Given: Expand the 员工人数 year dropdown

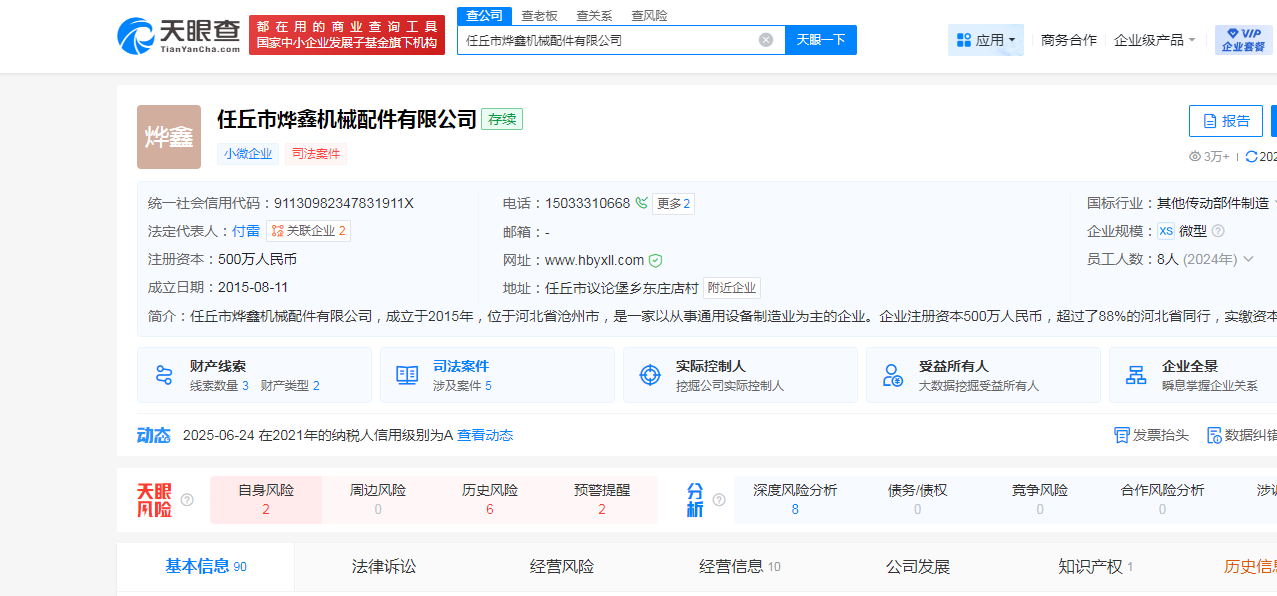Looking at the screenshot, I should pyautogui.click(x=1248, y=259).
